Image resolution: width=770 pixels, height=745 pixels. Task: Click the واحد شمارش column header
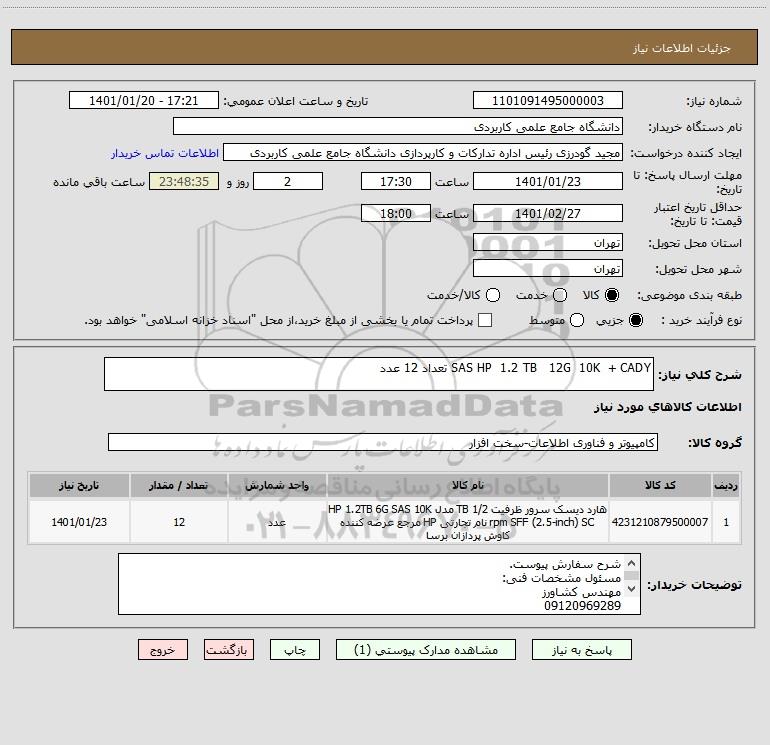pos(277,486)
